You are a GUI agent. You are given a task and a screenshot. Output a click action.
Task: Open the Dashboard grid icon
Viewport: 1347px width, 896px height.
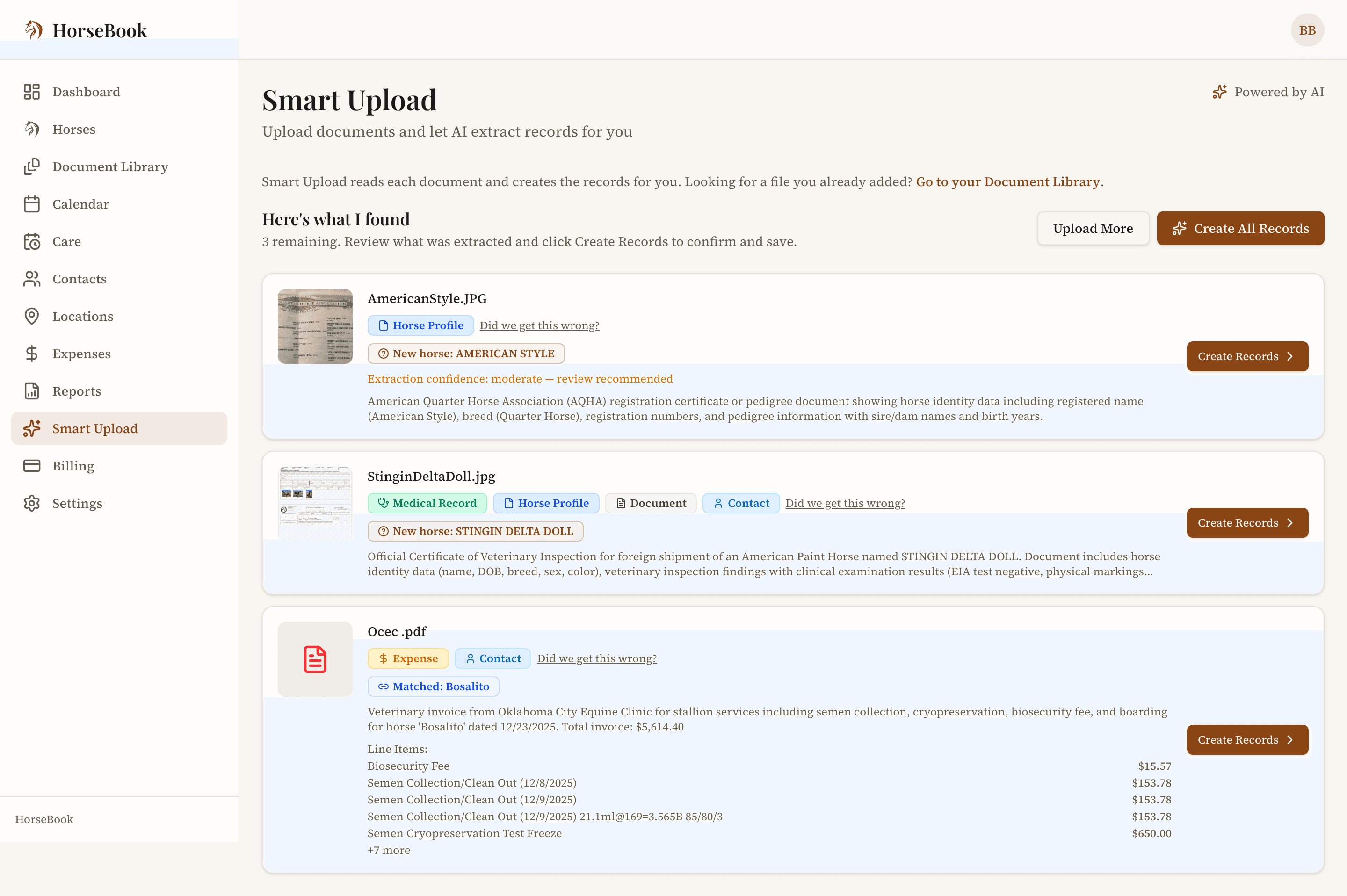pyautogui.click(x=31, y=92)
